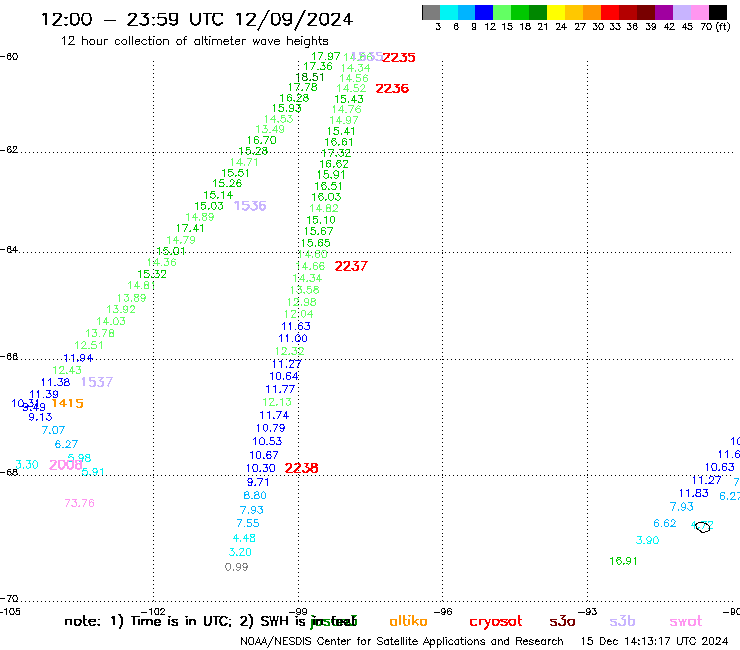Click the 17.41 wave height reading
The width and height of the screenshot is (740, 650).
[190, 228]
